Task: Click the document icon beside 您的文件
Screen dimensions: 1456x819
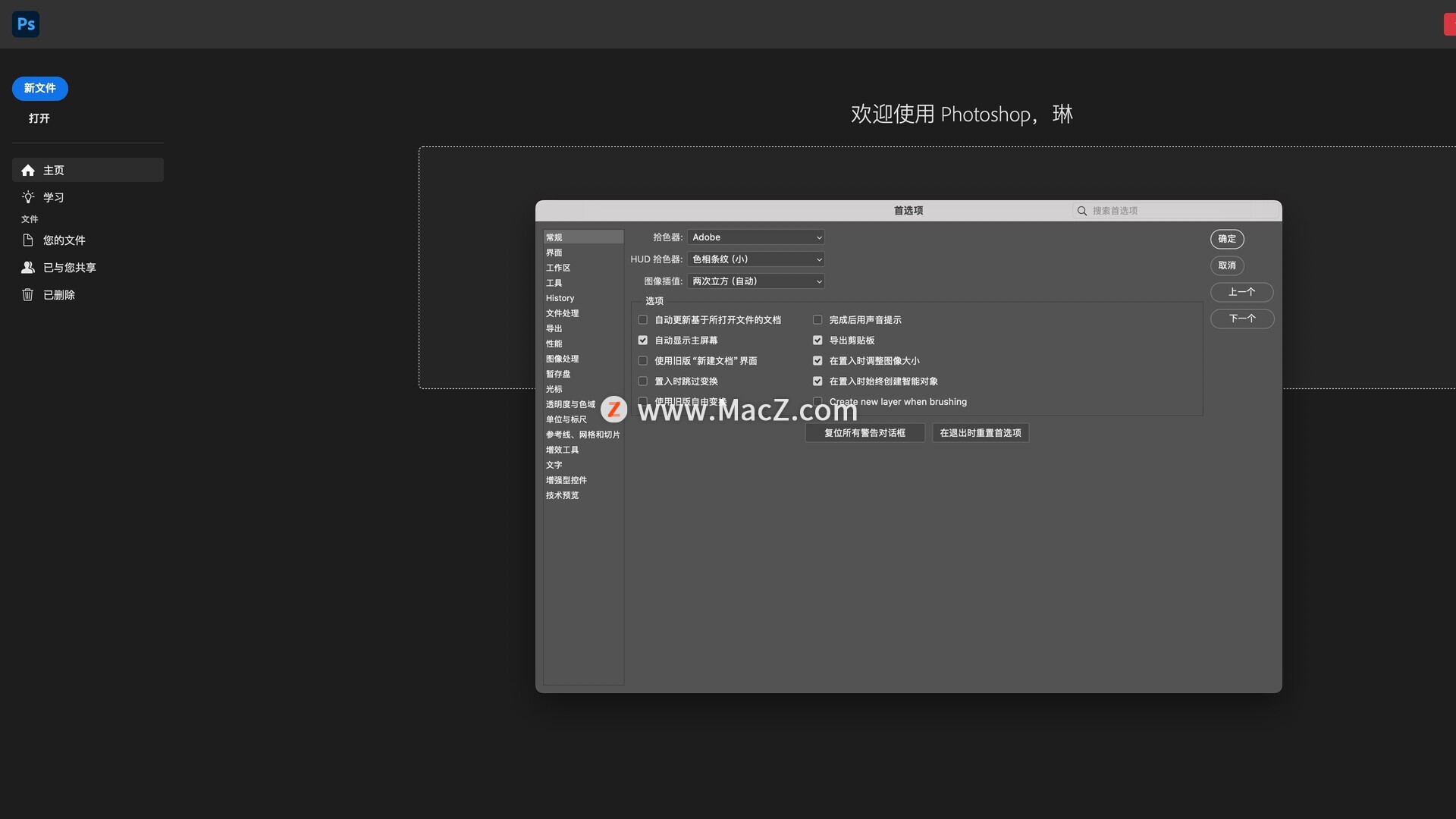Action: coord(28,240)
